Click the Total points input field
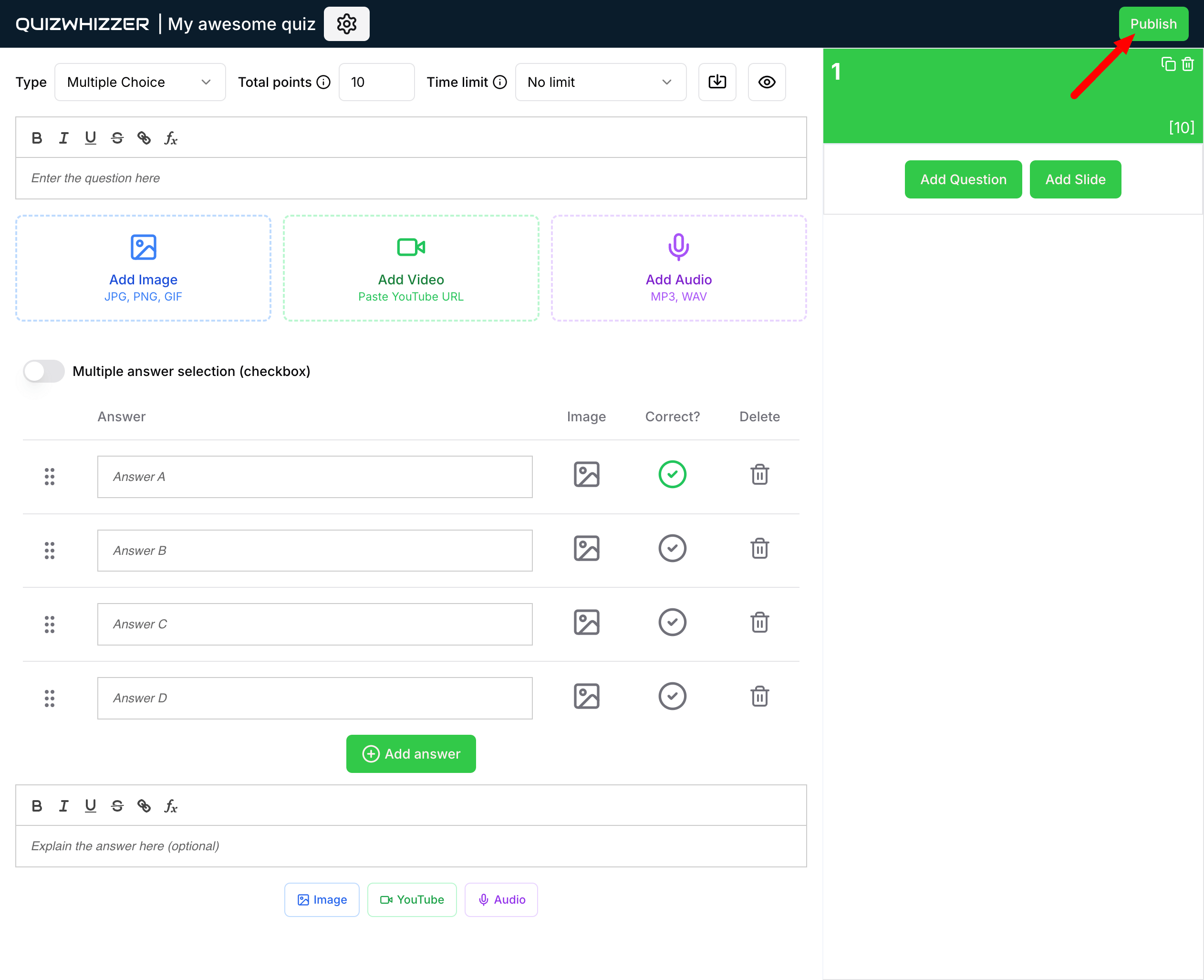The image size is (1204, 980). [376, 82]
